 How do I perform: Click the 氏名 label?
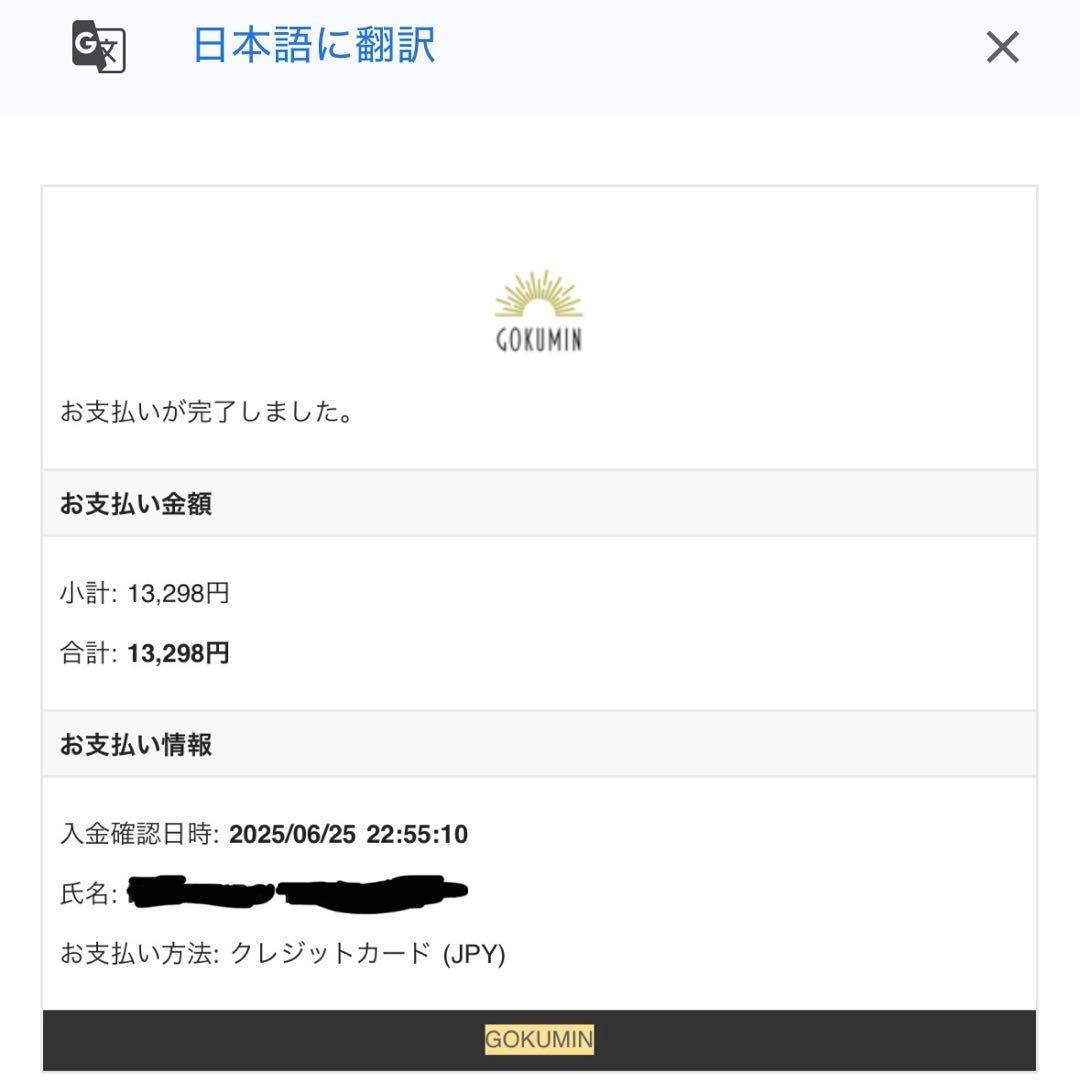[x=88, y=894]
